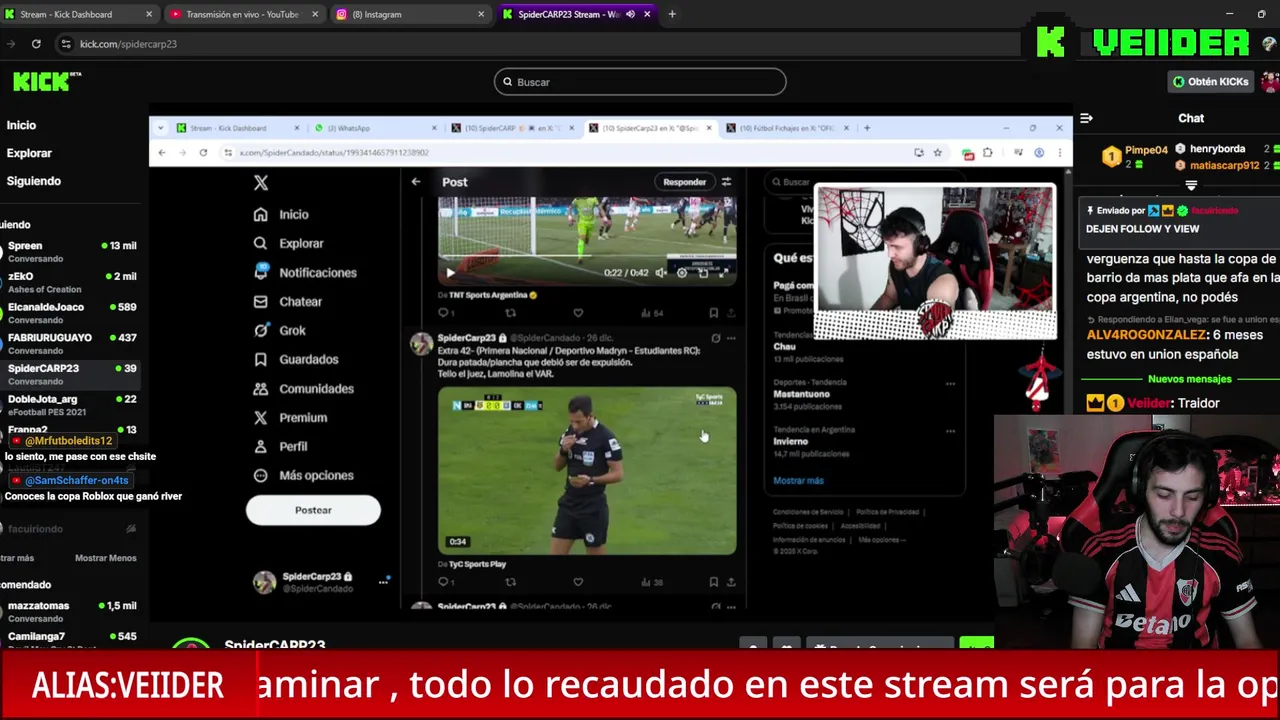Viewport: 1280px width, 720px height.
Task: Open followed channel Spreen
Action: 70,250
